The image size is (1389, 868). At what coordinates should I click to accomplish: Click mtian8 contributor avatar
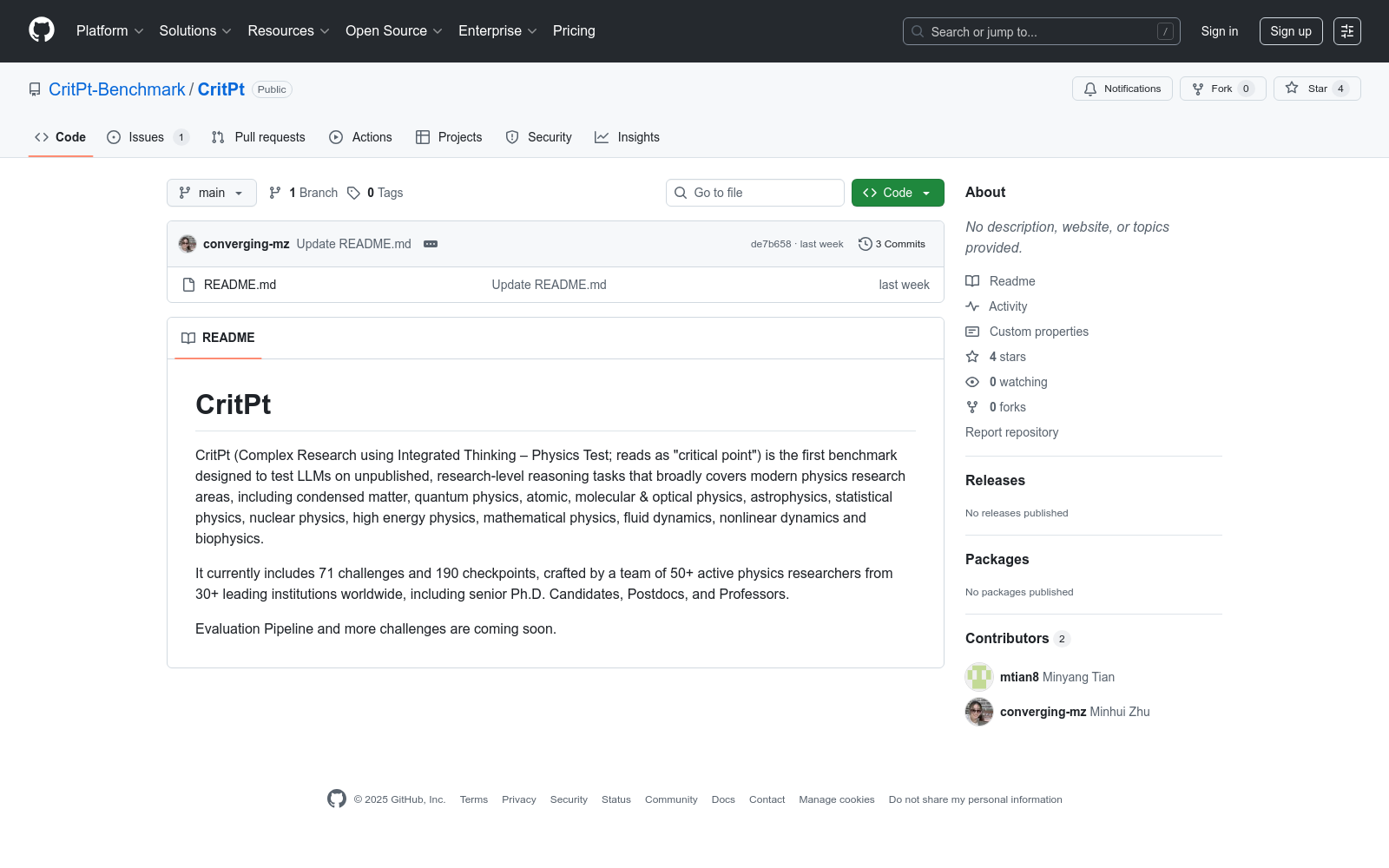[x=979, y=677]
